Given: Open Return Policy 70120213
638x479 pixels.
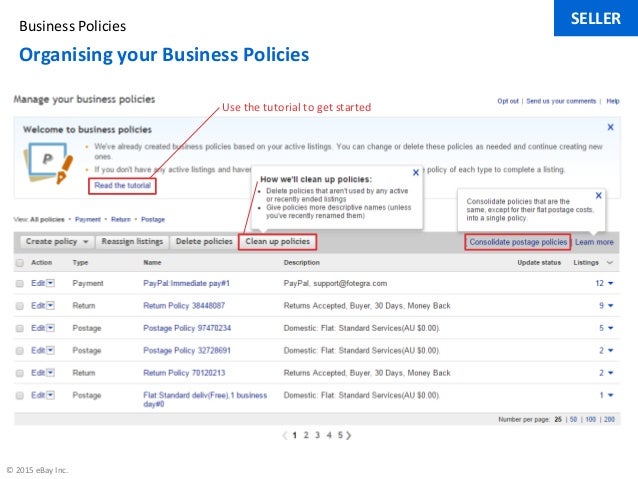Looking at the screenshot, I should click(184, 373).
